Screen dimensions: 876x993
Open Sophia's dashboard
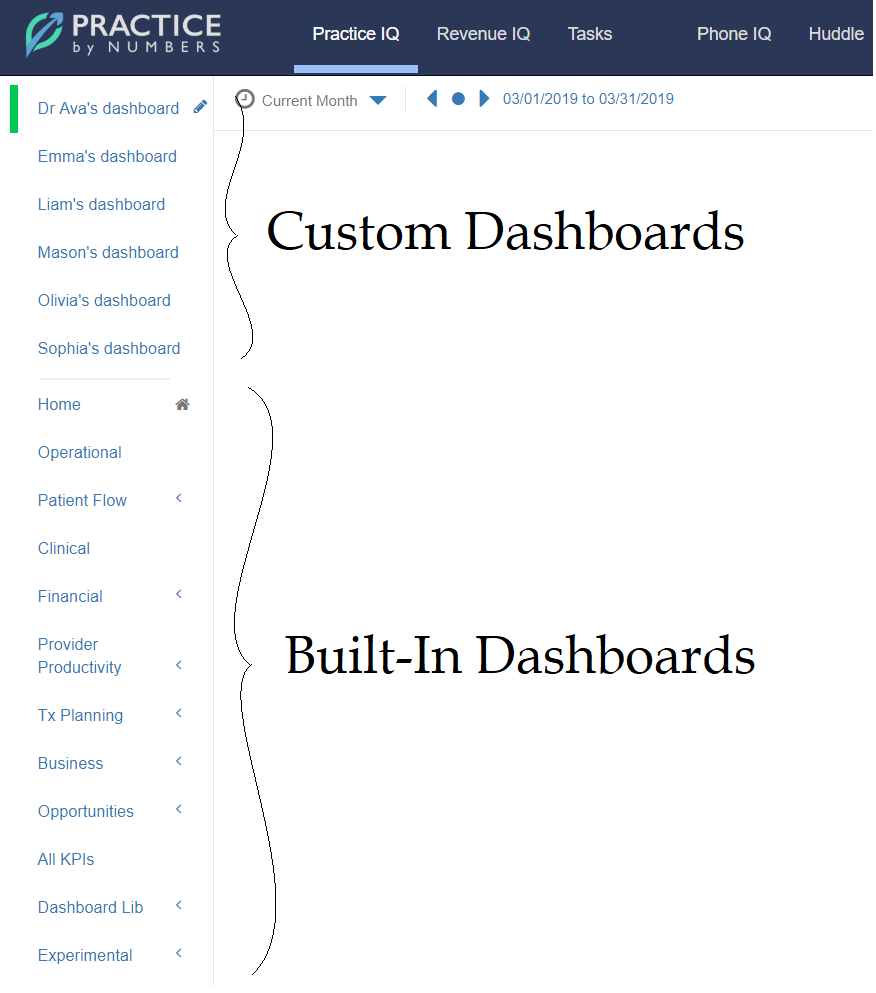pos(109,349)
